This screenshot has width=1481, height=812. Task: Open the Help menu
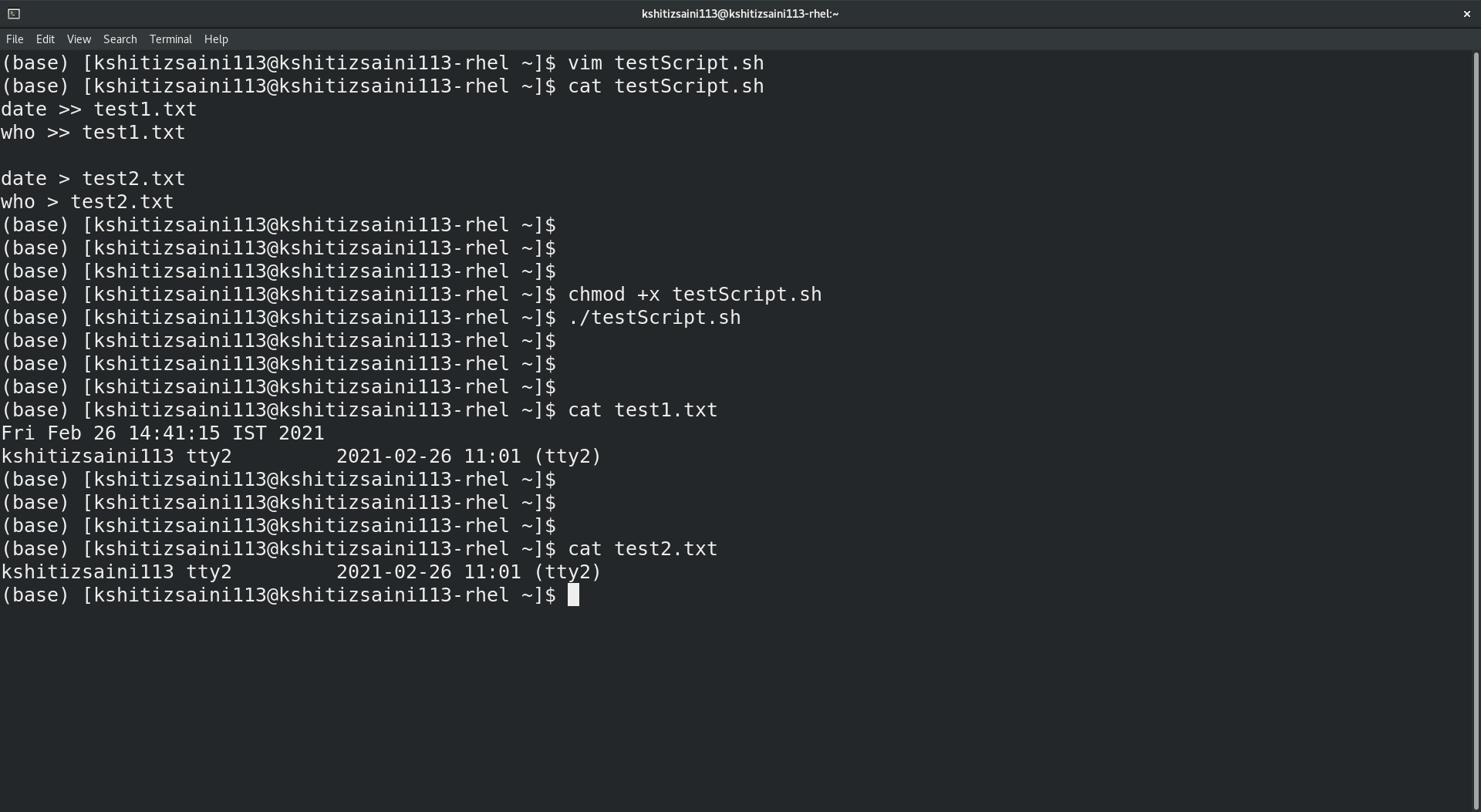216,39
